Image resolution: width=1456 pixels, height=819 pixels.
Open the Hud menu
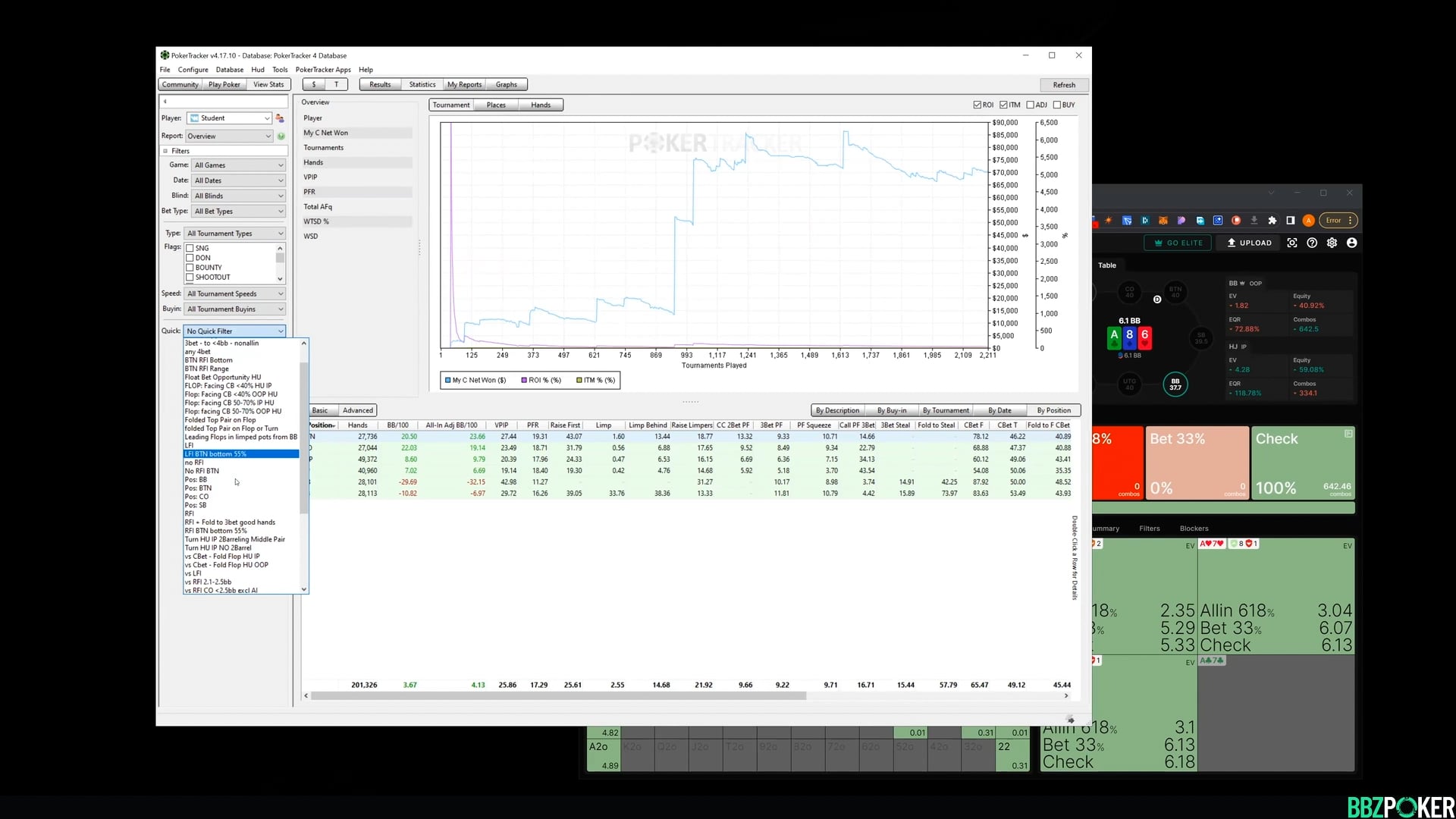click(x=258, y=70)
